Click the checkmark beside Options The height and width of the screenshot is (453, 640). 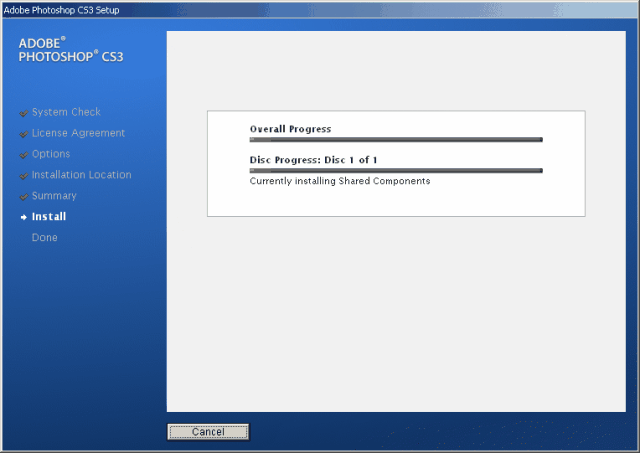pyautogui.click(x=24, y=155)
